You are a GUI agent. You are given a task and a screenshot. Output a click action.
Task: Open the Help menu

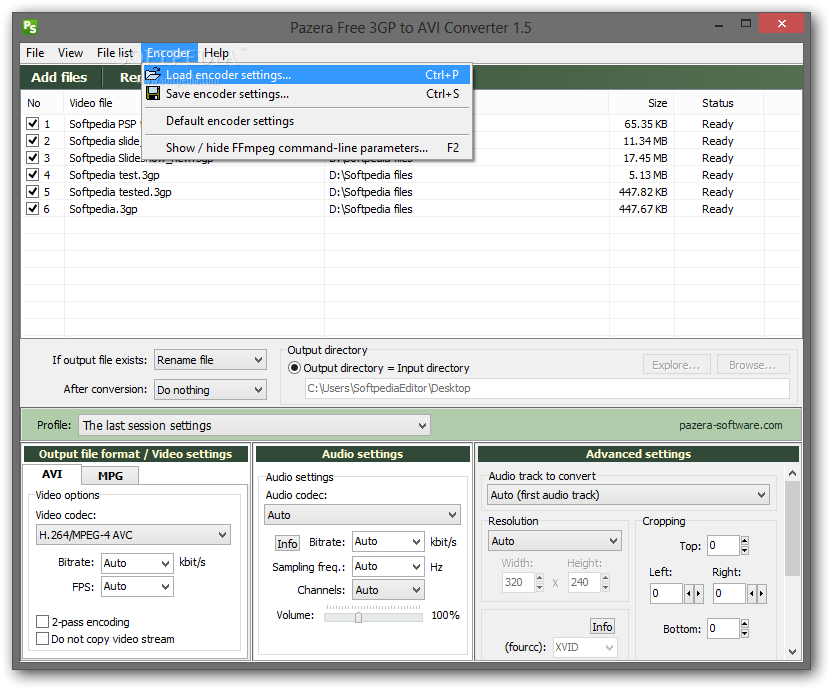coord(216,53)
